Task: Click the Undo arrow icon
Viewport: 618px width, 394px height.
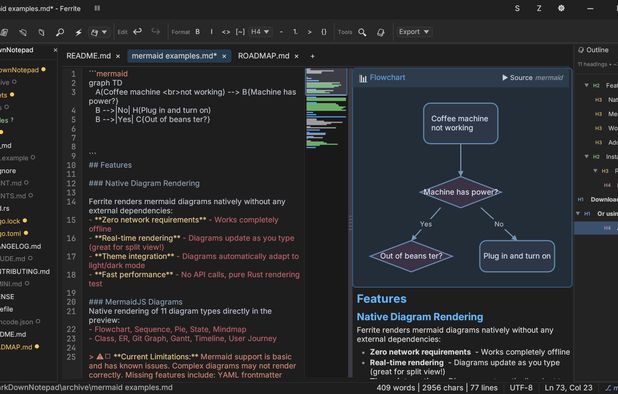Action: click(x=138, y=32)
